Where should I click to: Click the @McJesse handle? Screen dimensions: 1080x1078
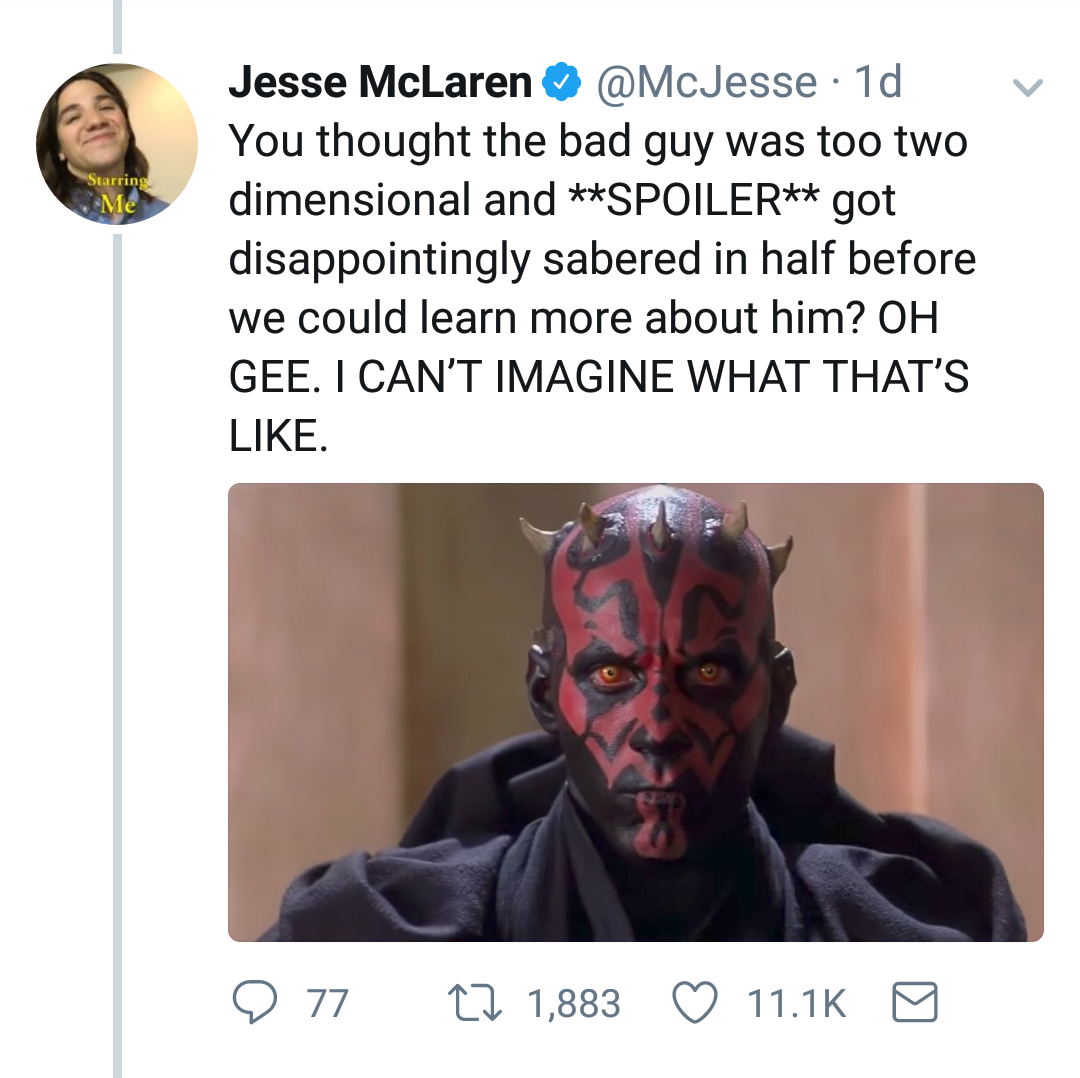[x=706, y=82]
